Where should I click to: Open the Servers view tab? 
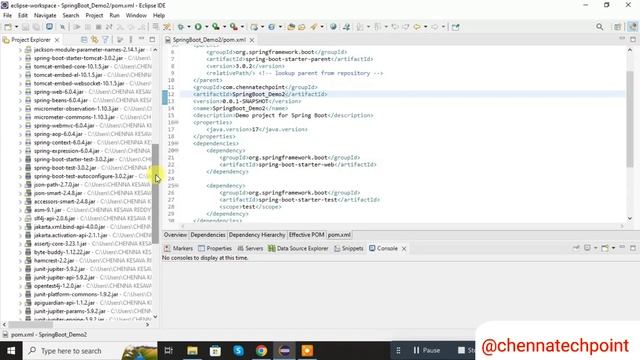click(250, 248)
